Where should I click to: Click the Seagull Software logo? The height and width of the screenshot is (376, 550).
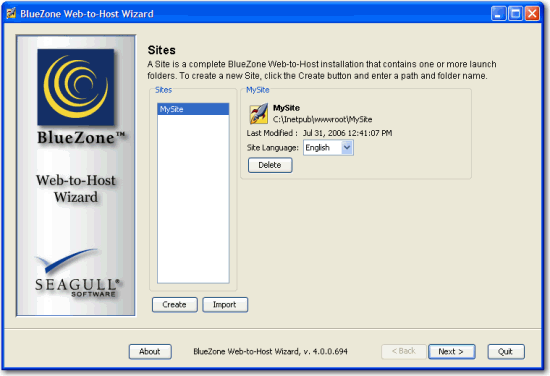pyautogui.click(x=77, y=273)
